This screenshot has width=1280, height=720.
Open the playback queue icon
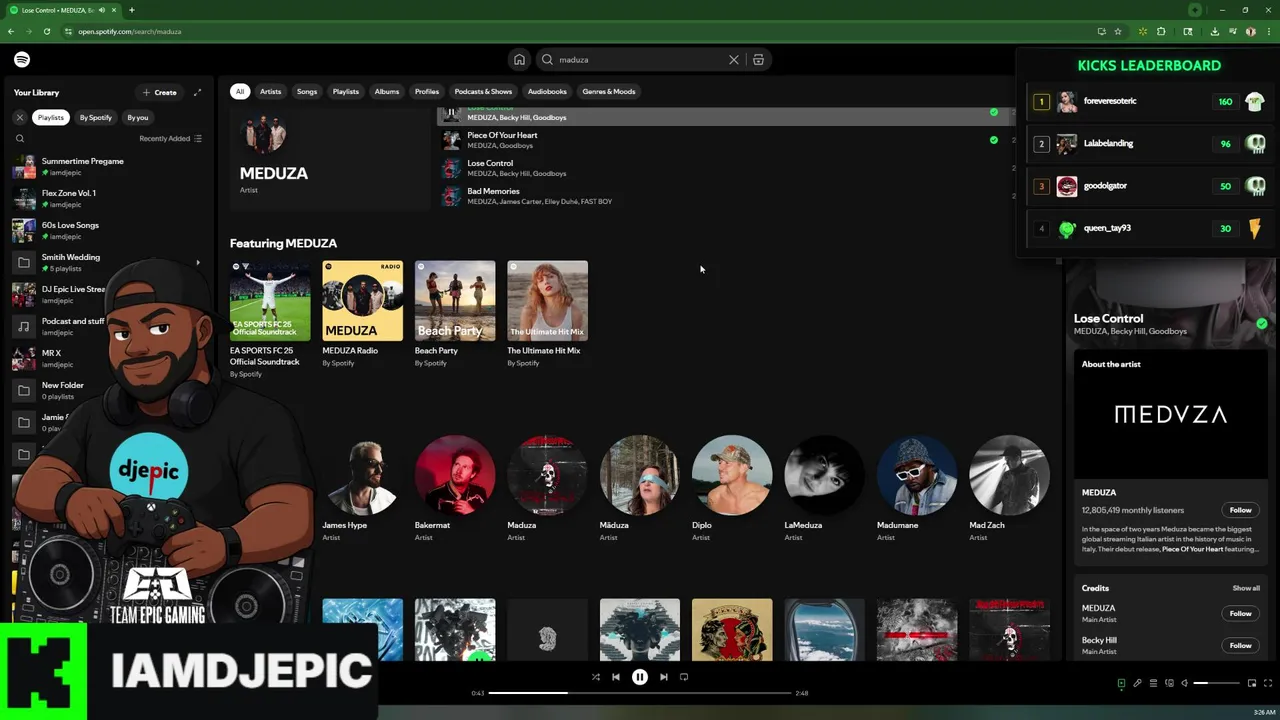tap(1153, 683)
